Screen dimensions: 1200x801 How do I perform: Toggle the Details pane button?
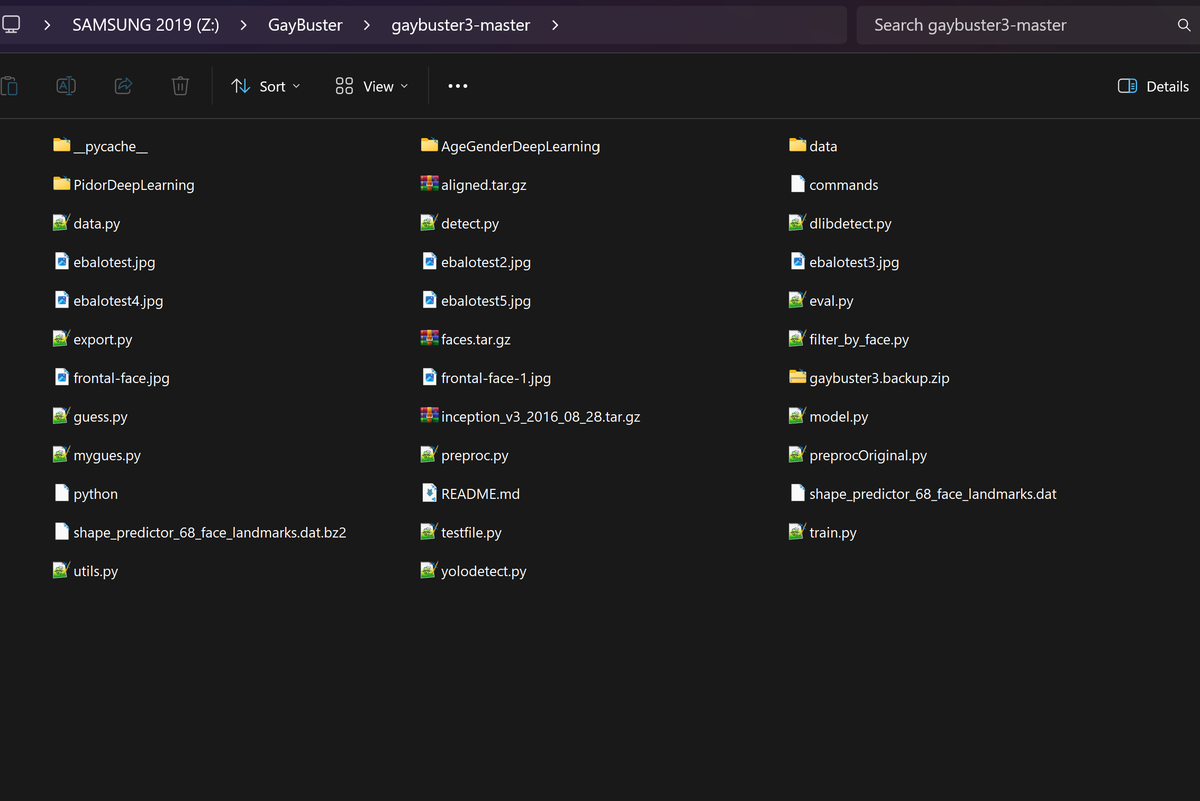point(1153,86)
